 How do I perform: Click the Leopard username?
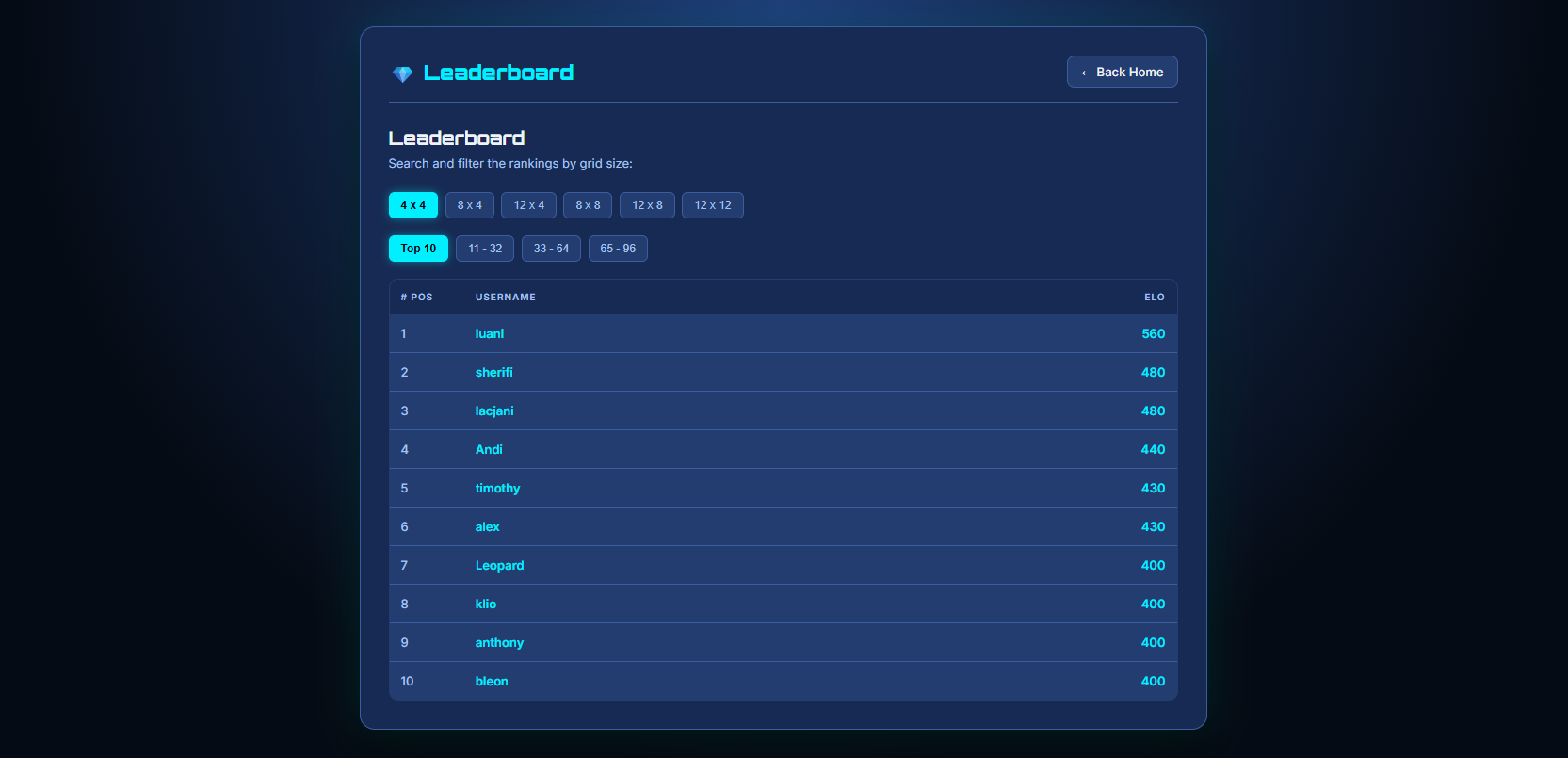tap(499, 565)
